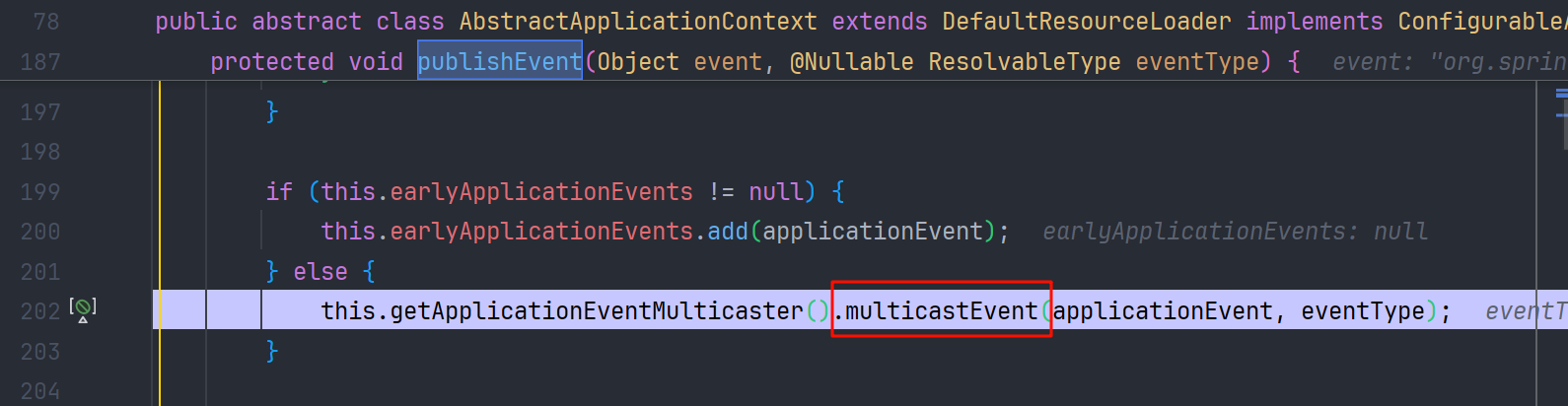This screenshot has height=406, width=1568.
Task: Click the AbstractApplicationContext class name
Action: coord(638,22)
